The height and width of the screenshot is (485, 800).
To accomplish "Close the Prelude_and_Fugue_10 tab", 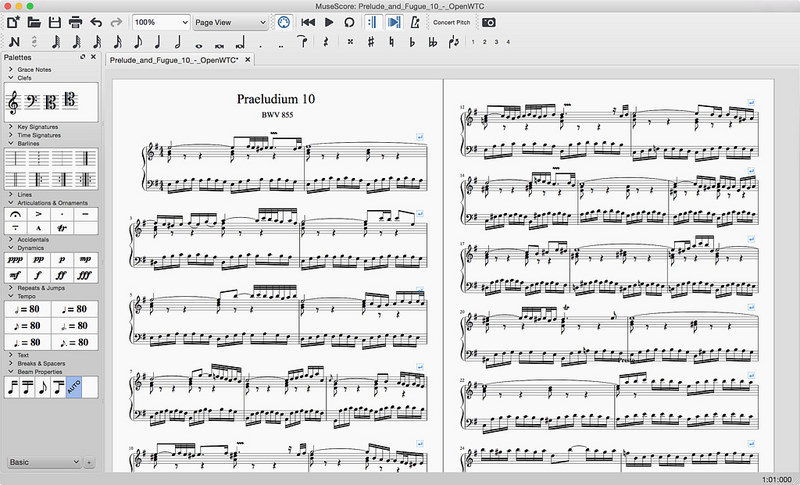I will point(247,60).
